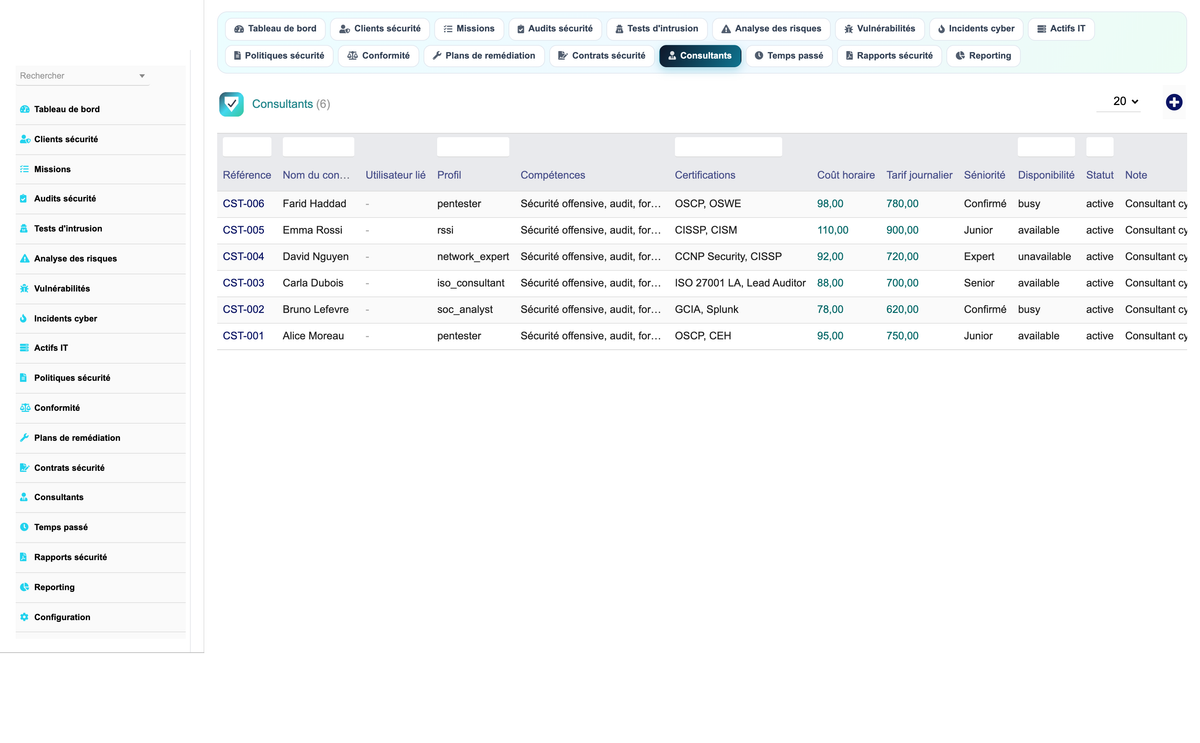This screenshot has width=1200, height=743.
Task: Click the sidebar Consultants person icon
Action: (24, 497)
